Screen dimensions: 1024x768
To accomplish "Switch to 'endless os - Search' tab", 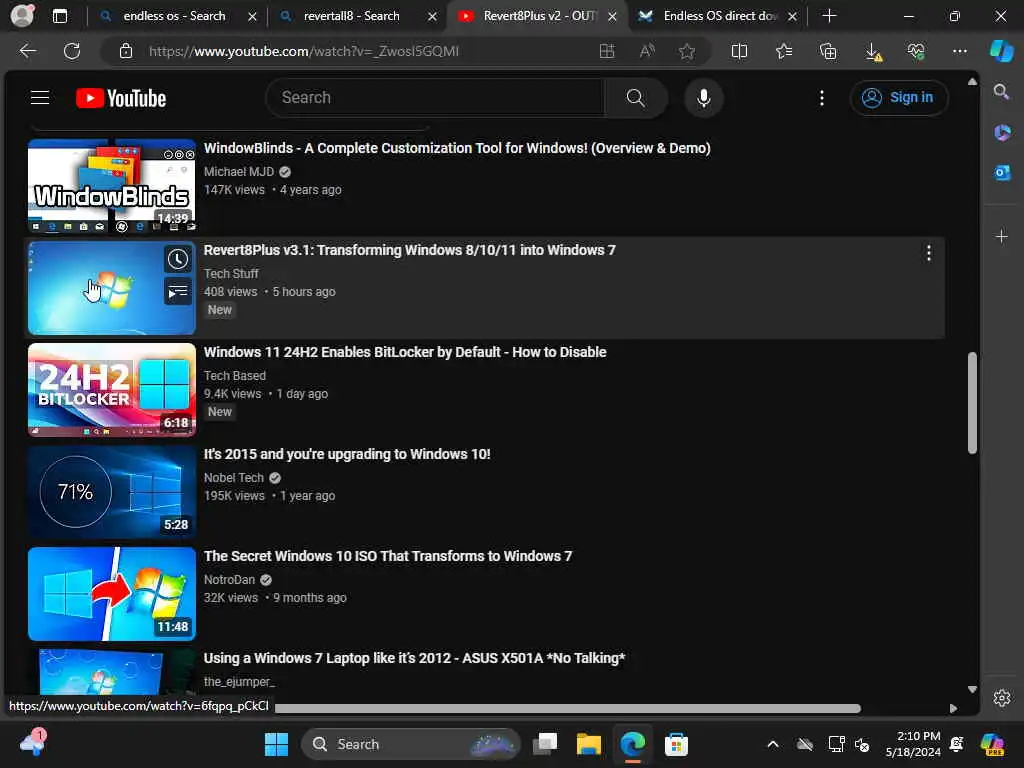I will click(174, 16).
